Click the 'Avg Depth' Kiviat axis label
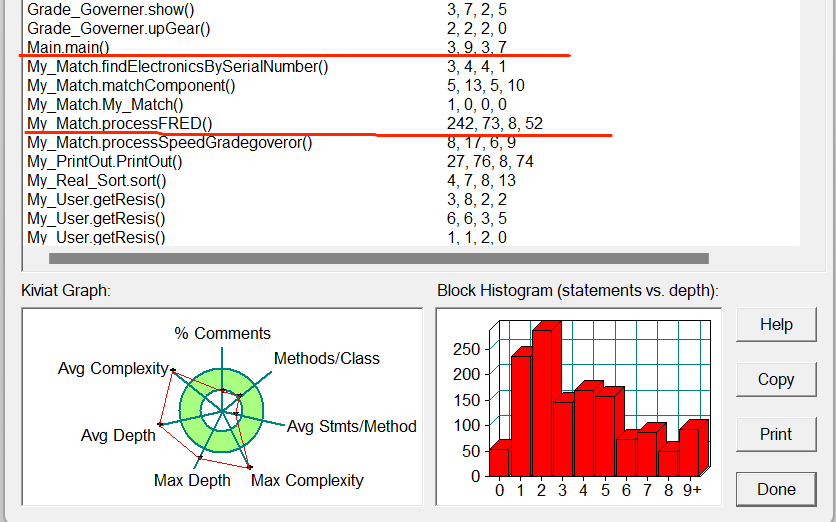The width and height of the screenshot is (836, 522). (x=118, y=435)
